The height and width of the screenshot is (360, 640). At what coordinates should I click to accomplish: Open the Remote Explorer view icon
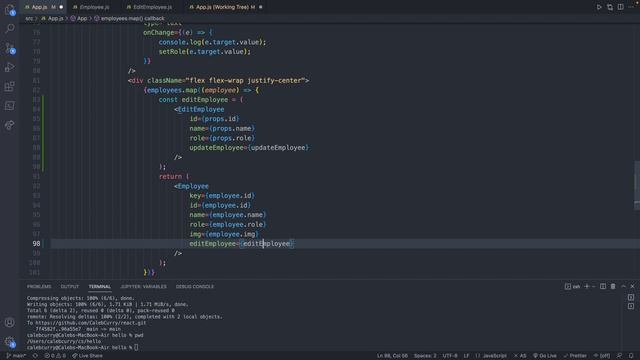pyautogui.click(x=10, y=106)
